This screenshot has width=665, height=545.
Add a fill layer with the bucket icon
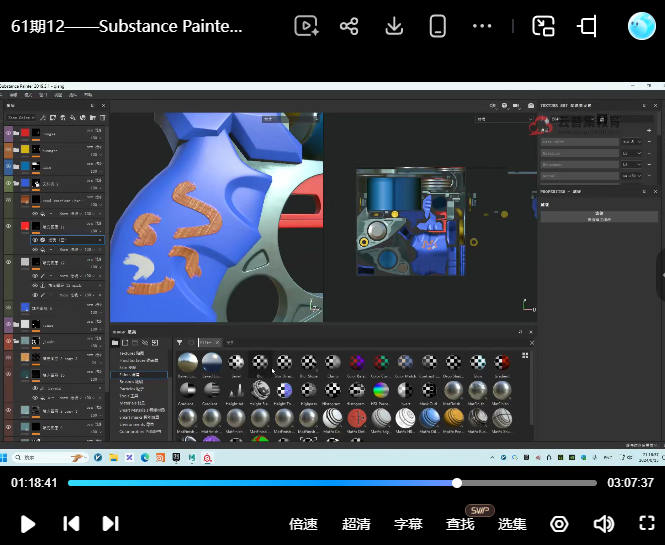73,117
